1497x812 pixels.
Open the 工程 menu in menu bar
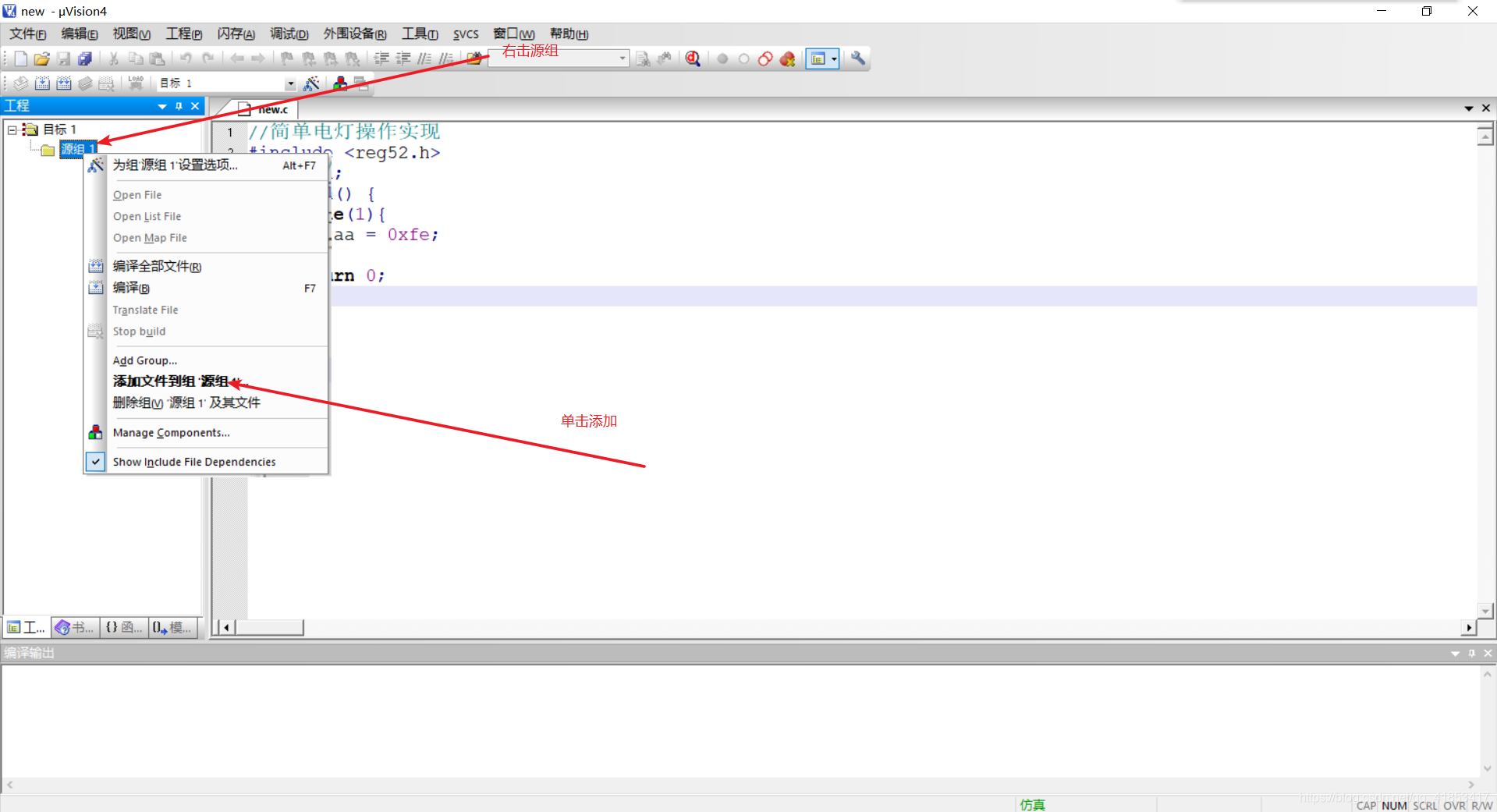point(184,34)
